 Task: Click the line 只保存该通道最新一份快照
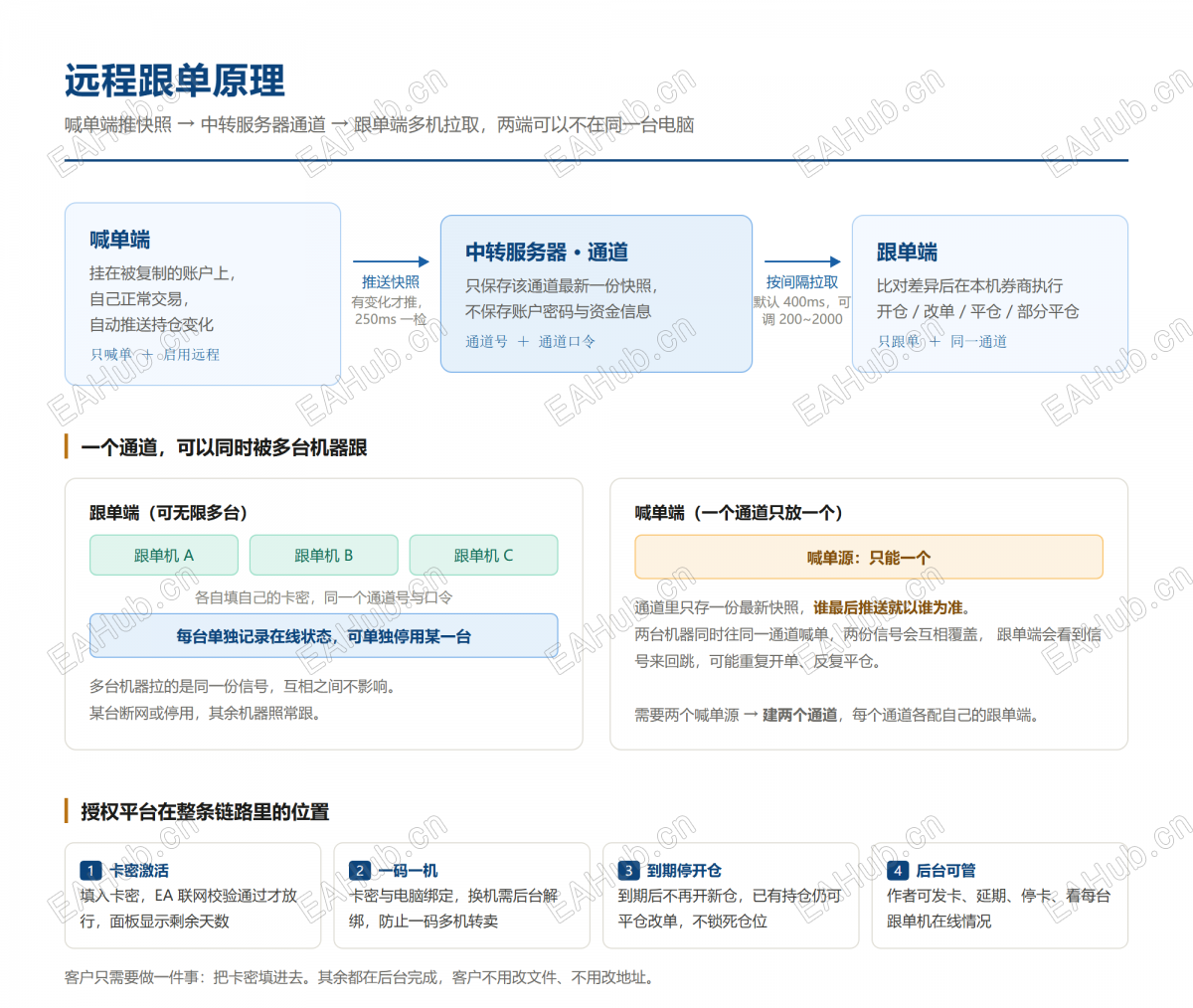562,286
